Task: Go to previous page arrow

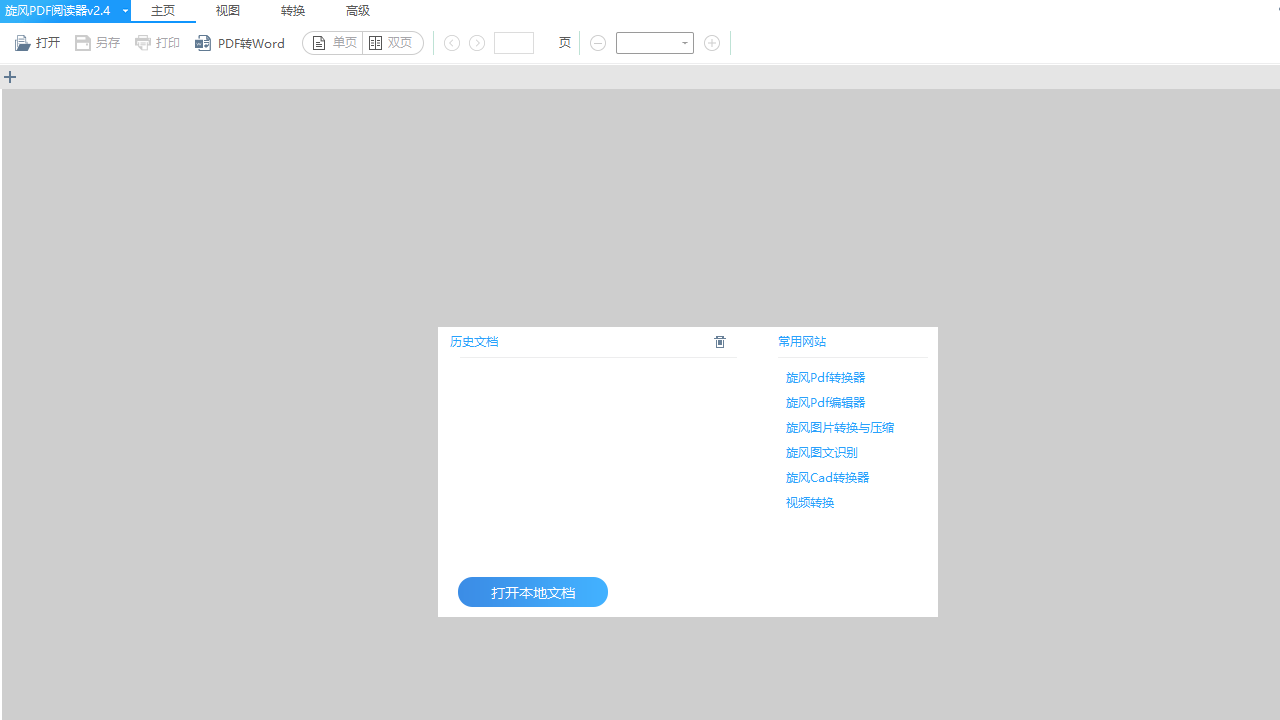Action: point(452,43)
